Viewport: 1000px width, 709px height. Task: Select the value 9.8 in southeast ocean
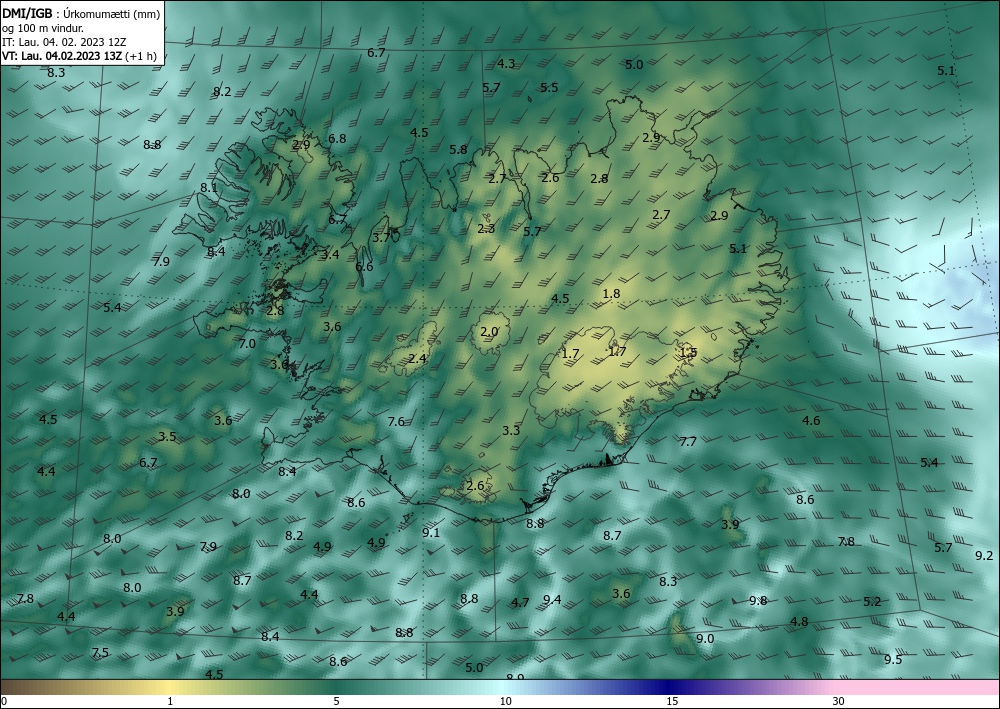(x=758, y=601)
